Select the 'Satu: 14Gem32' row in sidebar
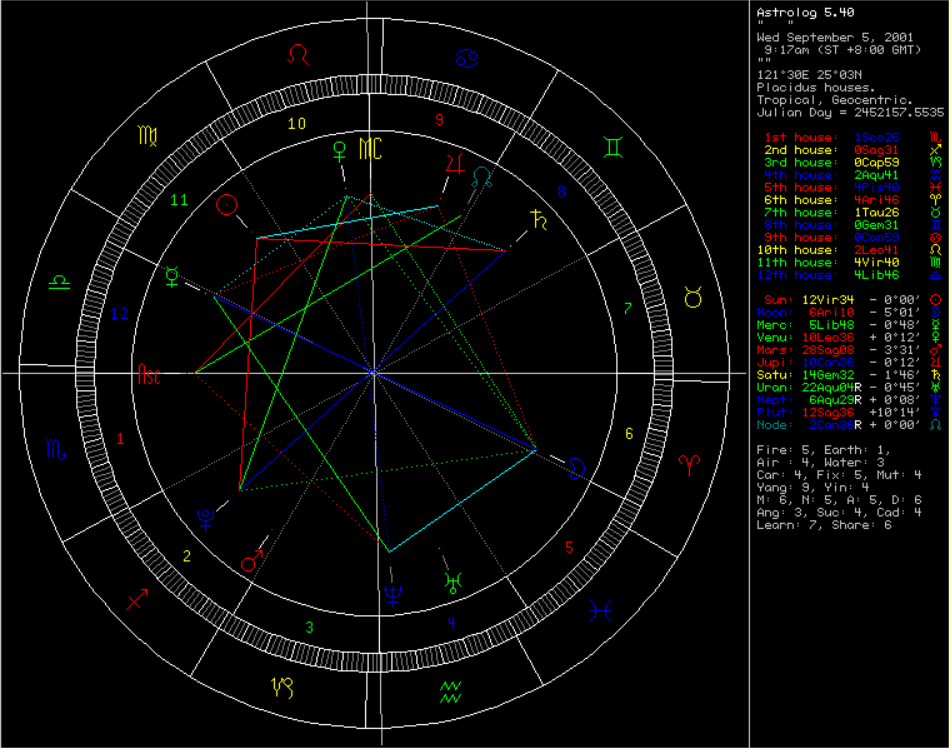The width and height of the screenshot is (952, 748). point(850,375)
